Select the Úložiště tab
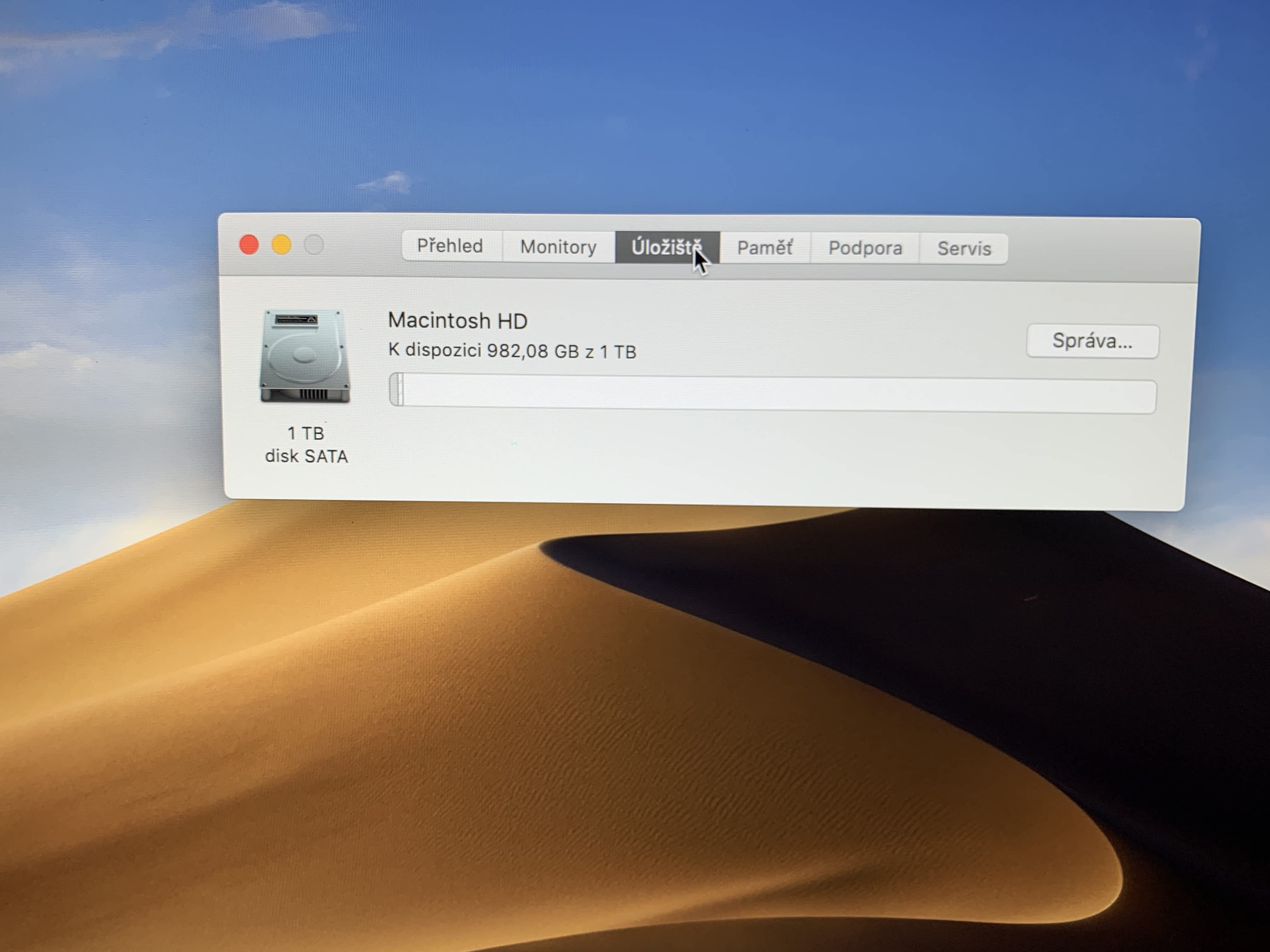 point(666,247)
